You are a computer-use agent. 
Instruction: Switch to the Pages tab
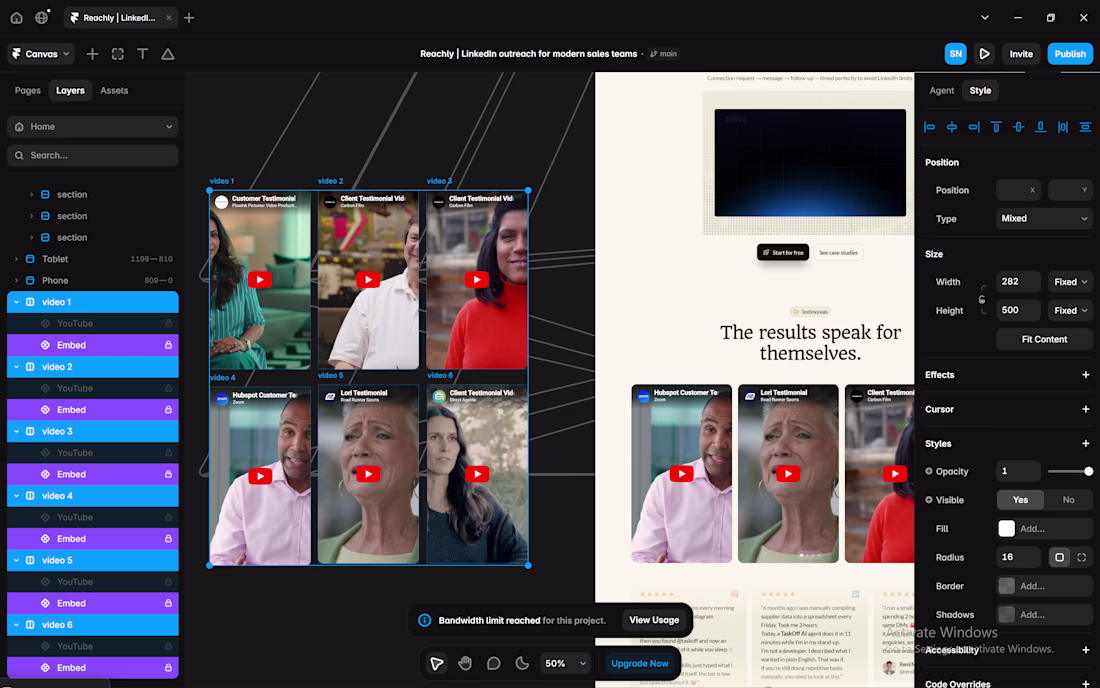point(27,90)
